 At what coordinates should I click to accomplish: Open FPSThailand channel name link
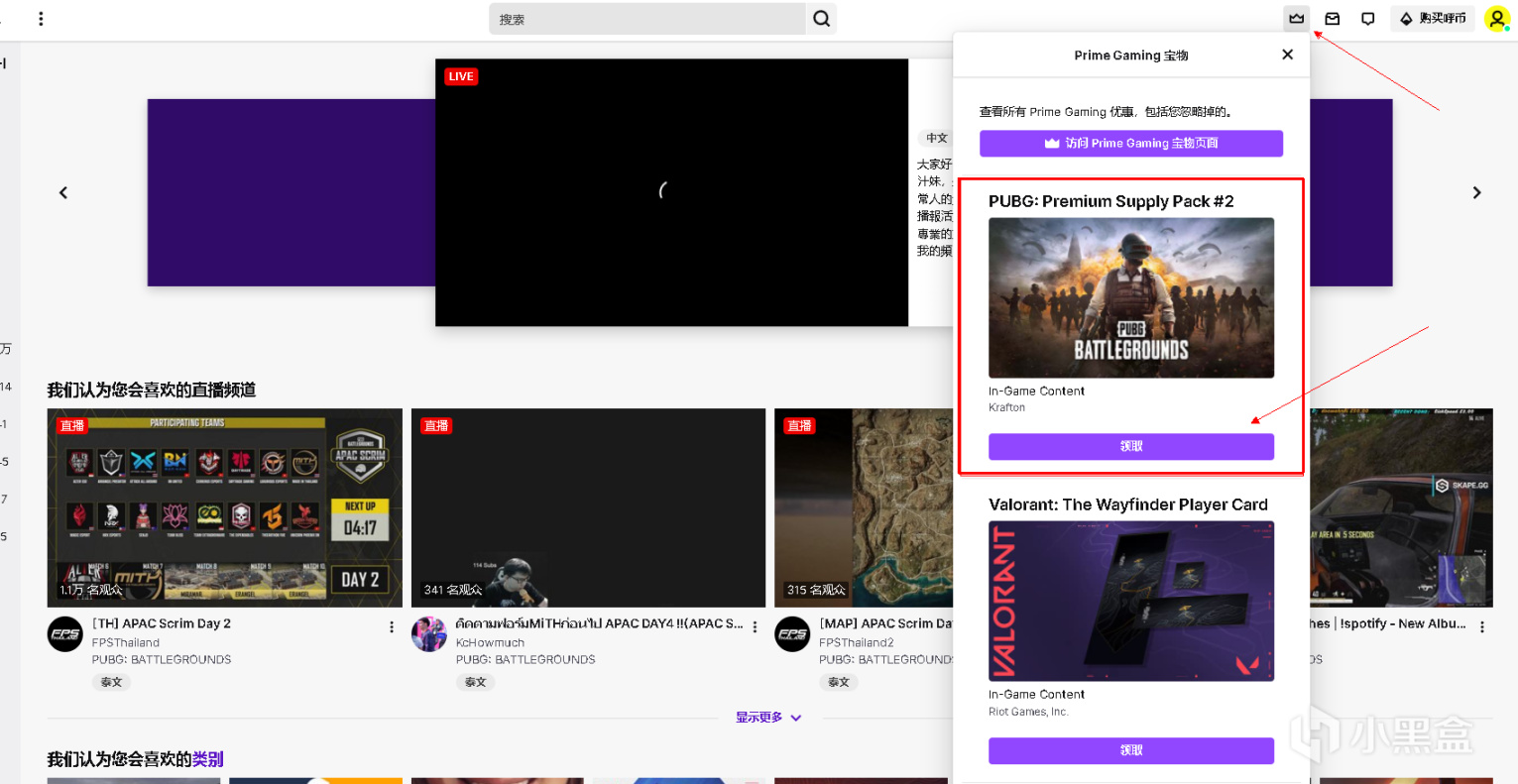126,642
